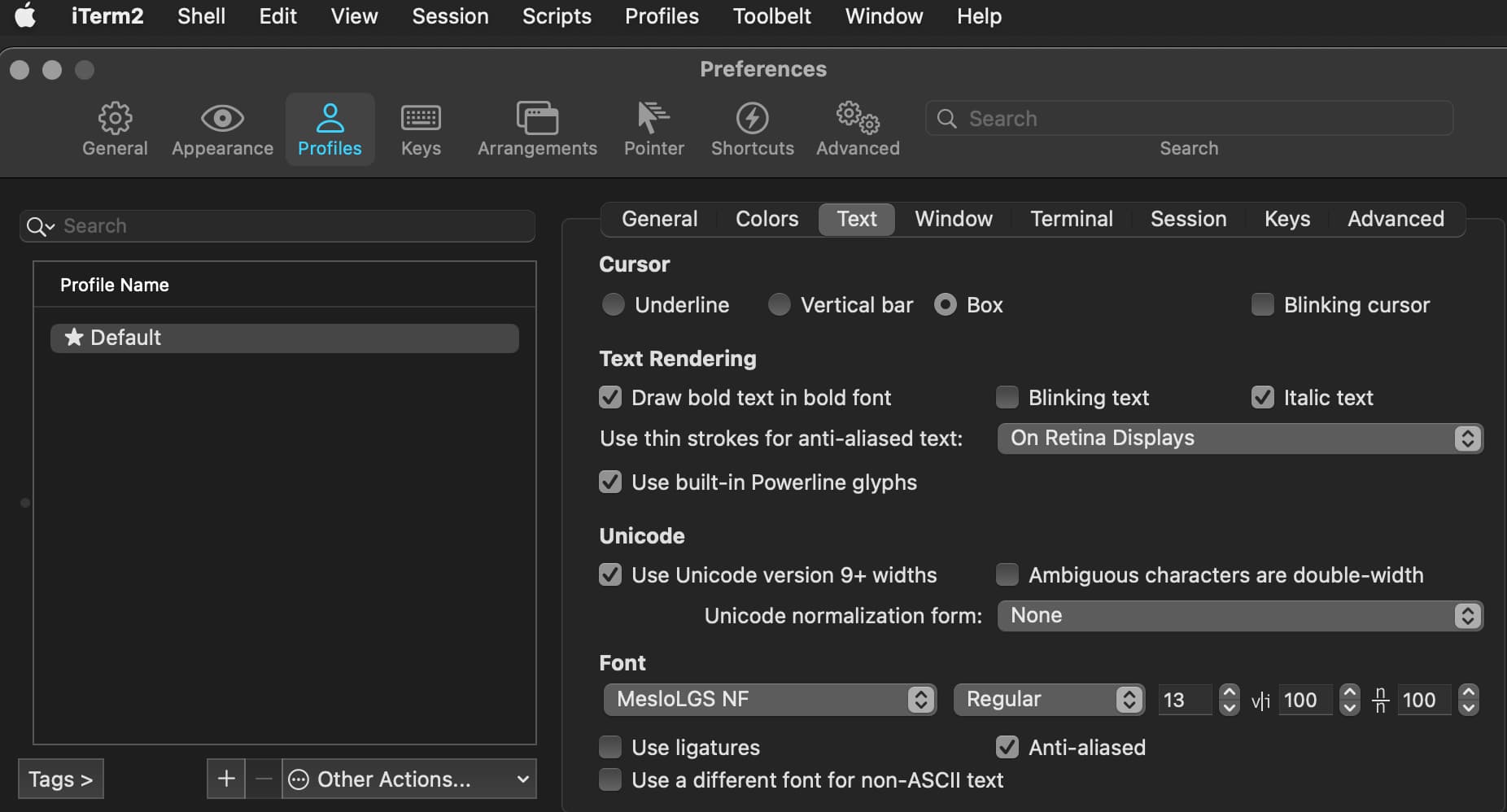Click the magnifier icon in Preferences search
Image resolution: width=1507 pixels, height=812 pixels.
[946, 119]
